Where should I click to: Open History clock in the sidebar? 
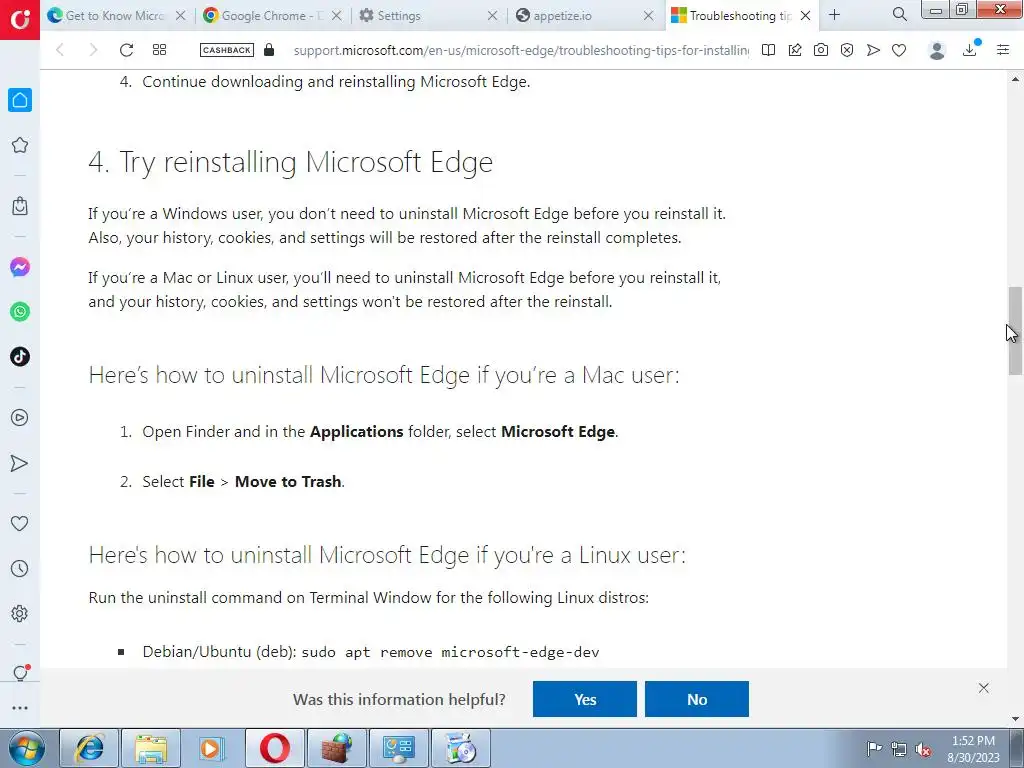coord(20,569)
